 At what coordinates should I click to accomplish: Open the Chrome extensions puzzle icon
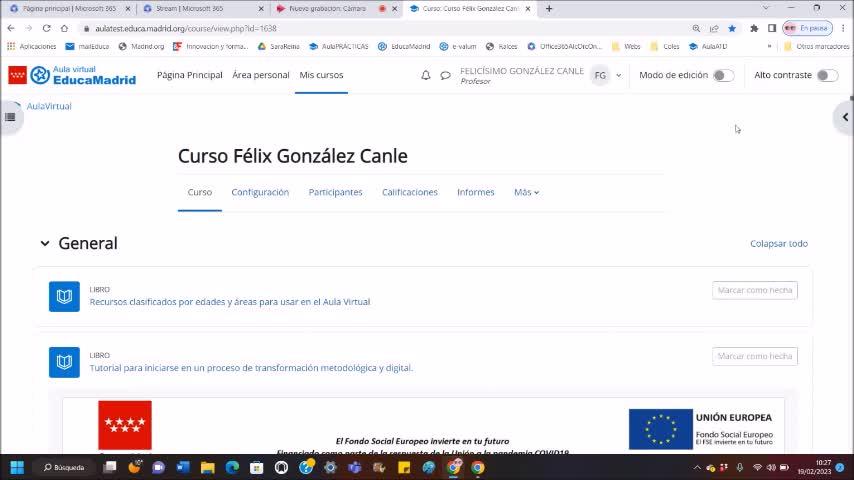pos(754,28)
